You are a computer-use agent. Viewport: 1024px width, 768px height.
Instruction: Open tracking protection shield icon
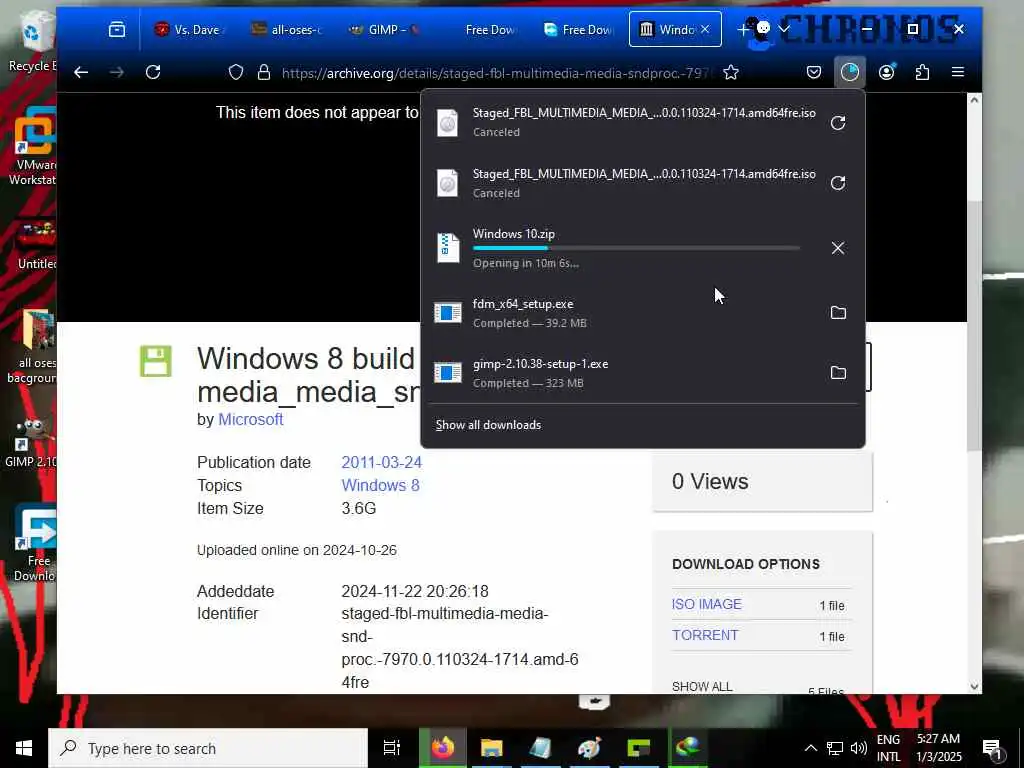[236, 72]
